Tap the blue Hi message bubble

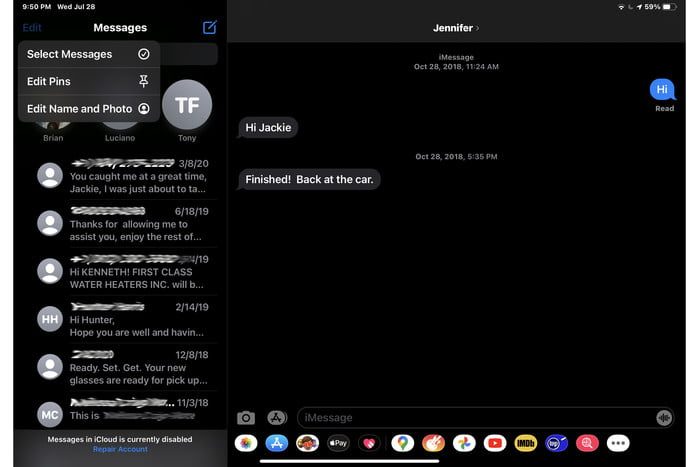662,89
